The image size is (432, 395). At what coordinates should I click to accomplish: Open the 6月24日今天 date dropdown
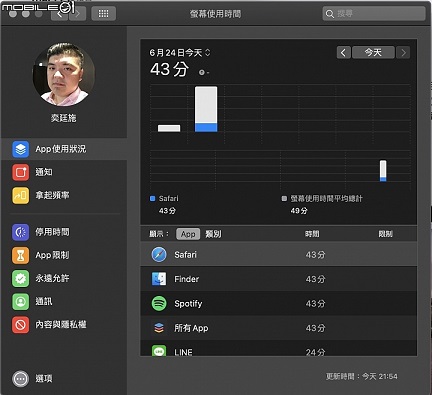pyautogui.click(x=180, y=53)
